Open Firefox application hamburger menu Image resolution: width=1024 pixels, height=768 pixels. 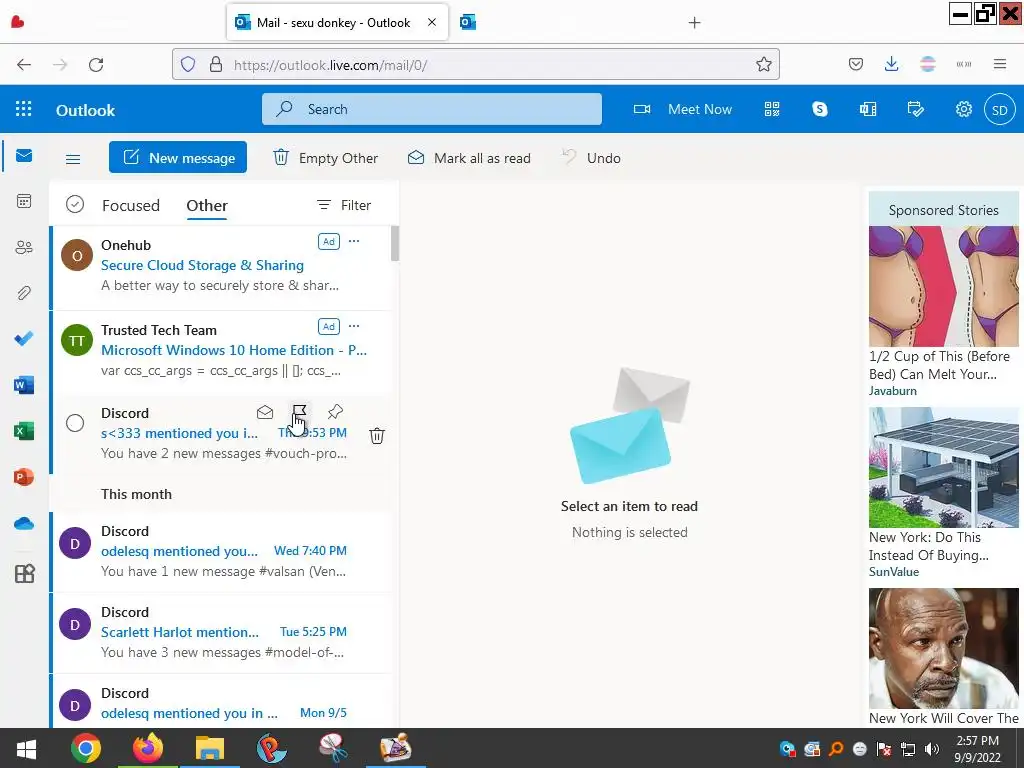[999, 64]
